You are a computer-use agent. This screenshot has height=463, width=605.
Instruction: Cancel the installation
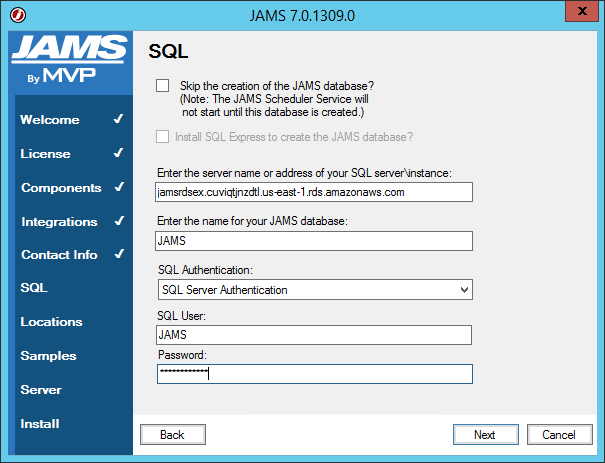tap(560, 435)
